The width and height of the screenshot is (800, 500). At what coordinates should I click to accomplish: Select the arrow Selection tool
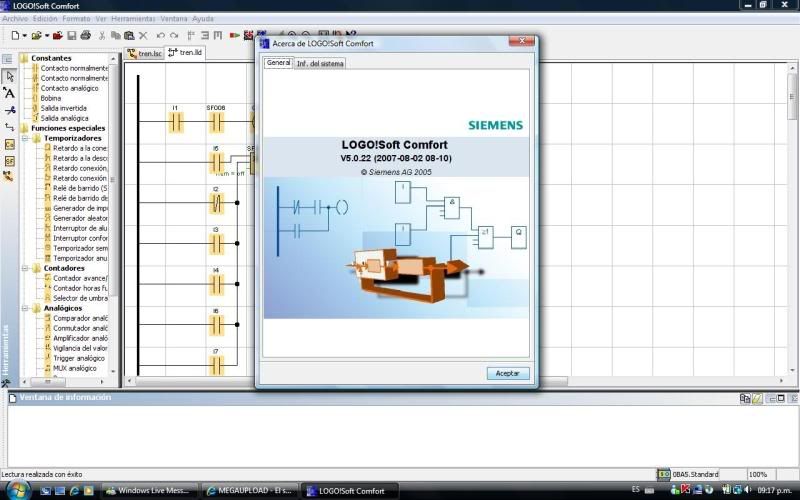[x=9, y=77]
